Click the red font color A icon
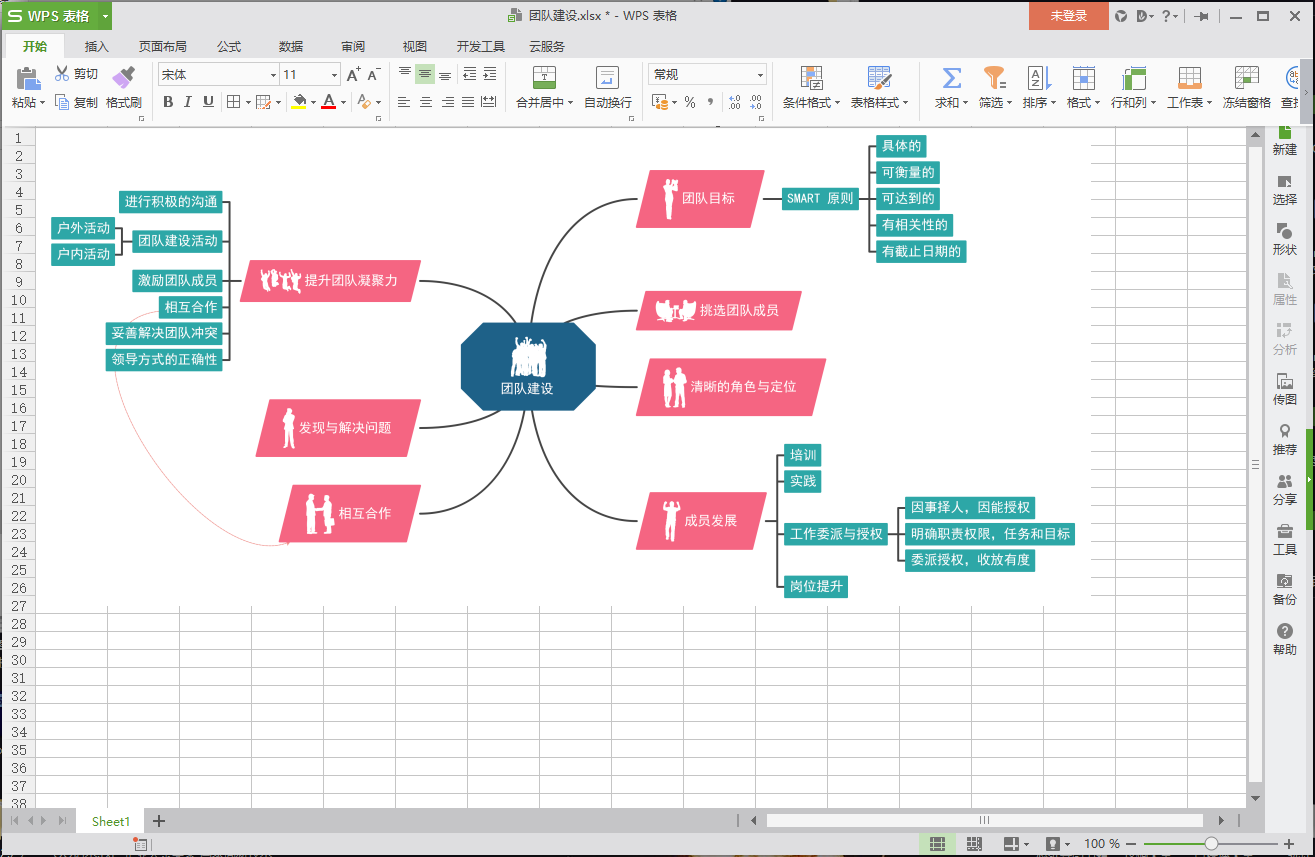 pyautogui.click(x=328, y=102)
